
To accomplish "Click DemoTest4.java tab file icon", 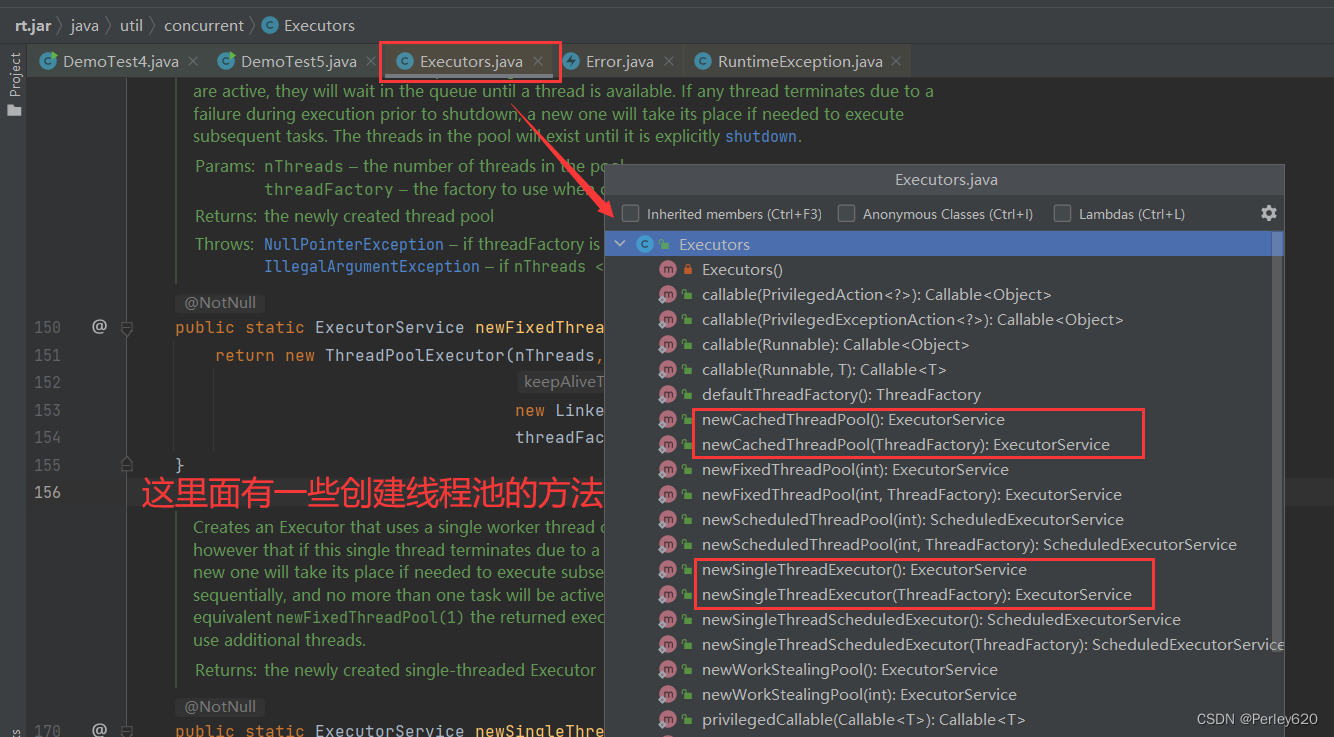I will pyautogui.click(x=48, y=61).
